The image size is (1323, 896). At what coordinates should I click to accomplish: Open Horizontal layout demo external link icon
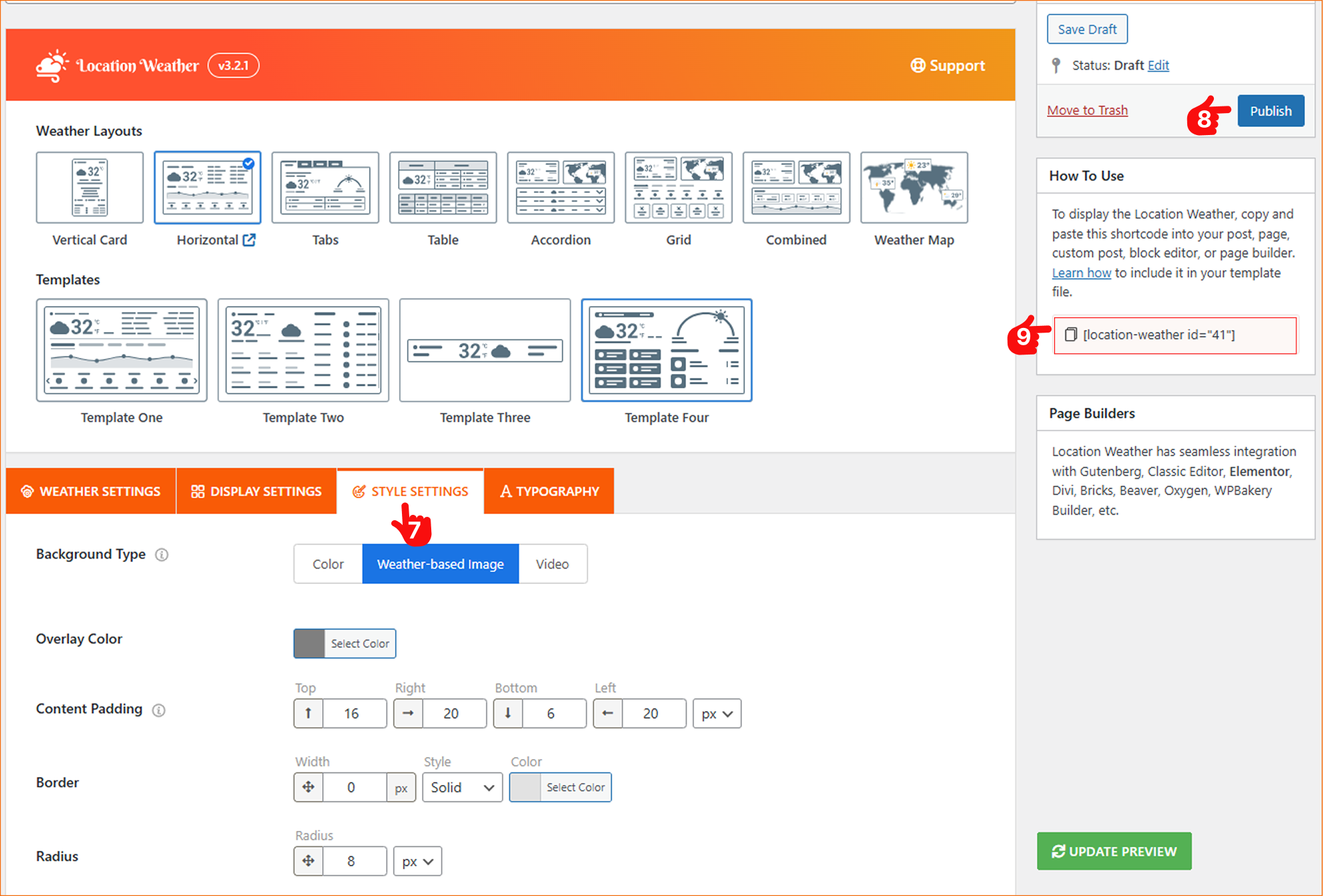pos(250,240)
